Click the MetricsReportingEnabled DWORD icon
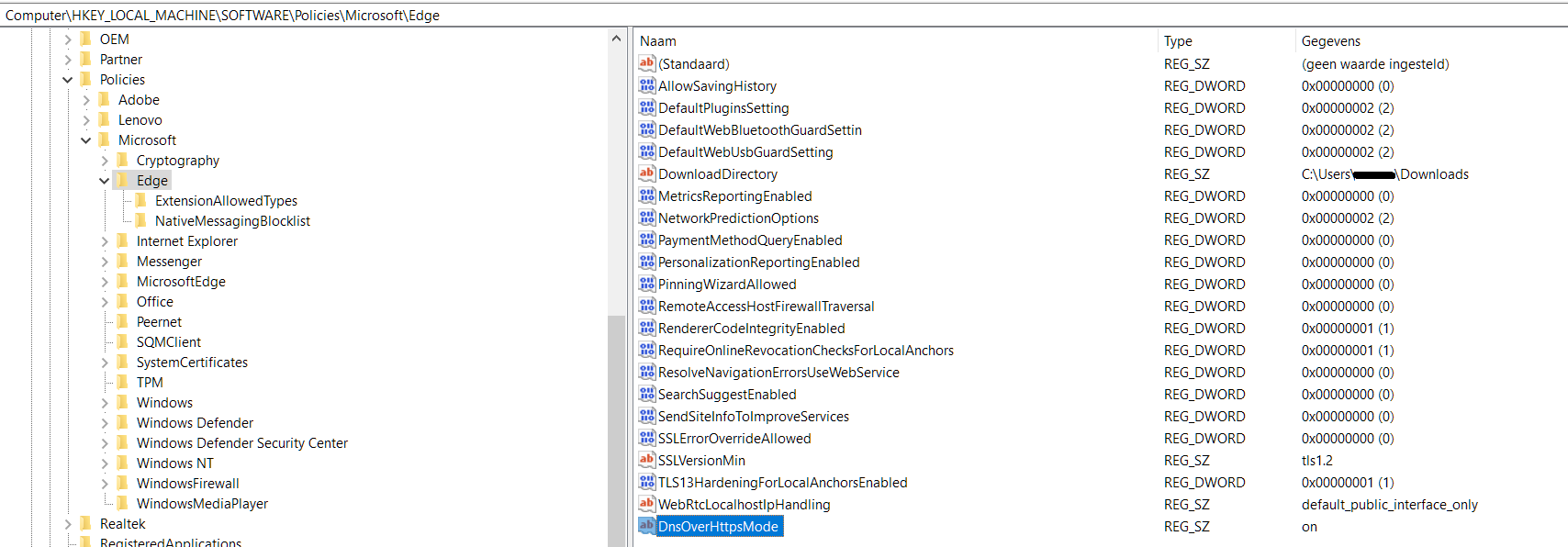 (647, 195)
